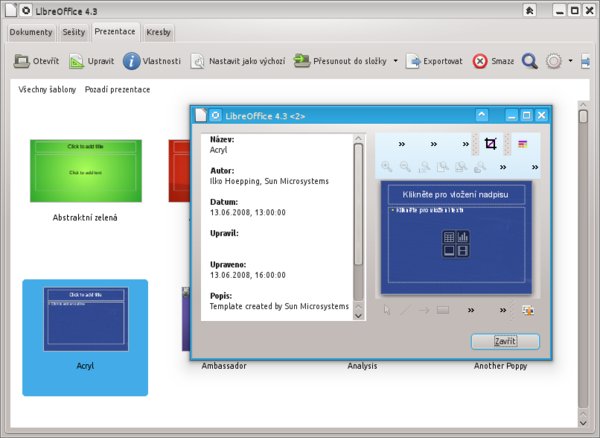Click insert chart placeholder in slide preview
600x438 pixels.
click(463, 237)
